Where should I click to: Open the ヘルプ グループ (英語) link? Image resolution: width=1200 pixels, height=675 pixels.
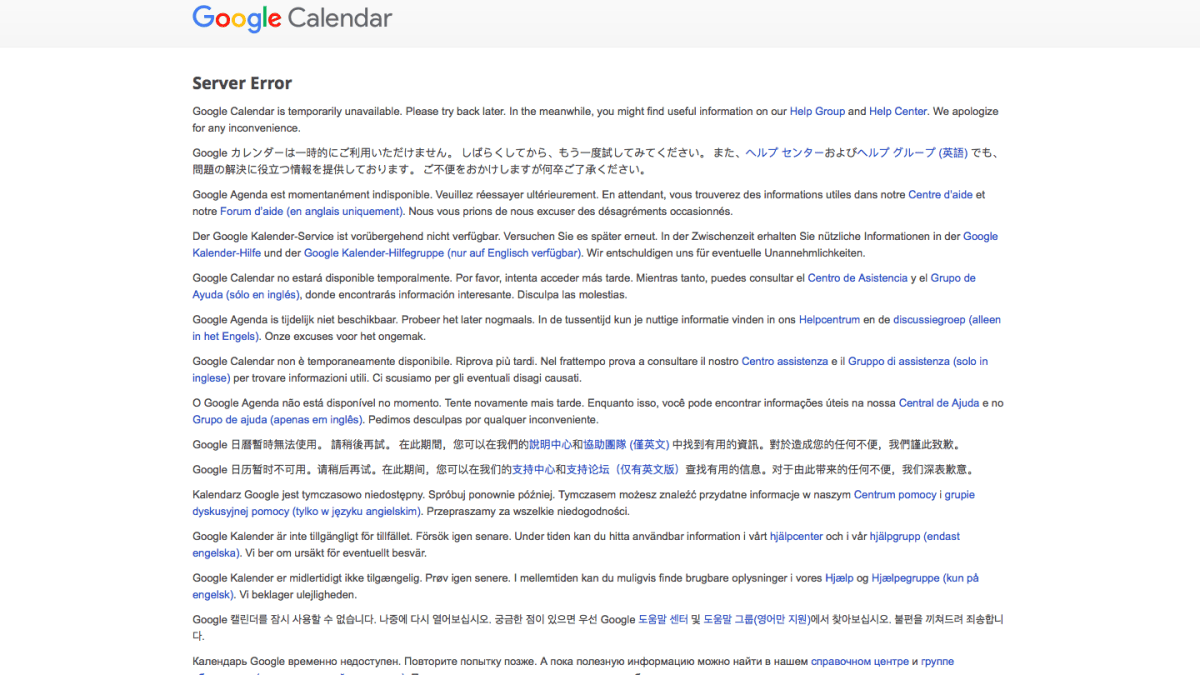pyautogui.click(x=913, y=153)
